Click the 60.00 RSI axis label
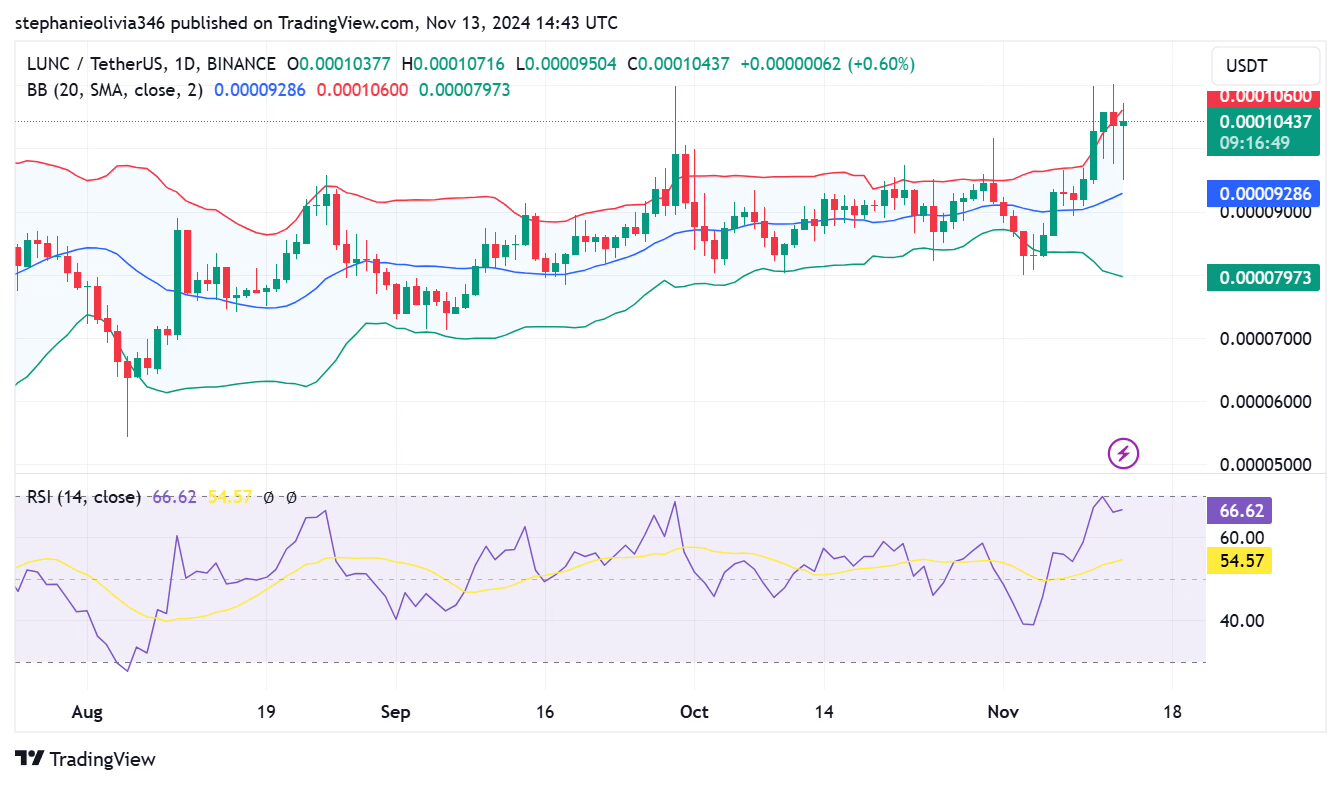The image size is (1341, 785). click(1241, 537)
